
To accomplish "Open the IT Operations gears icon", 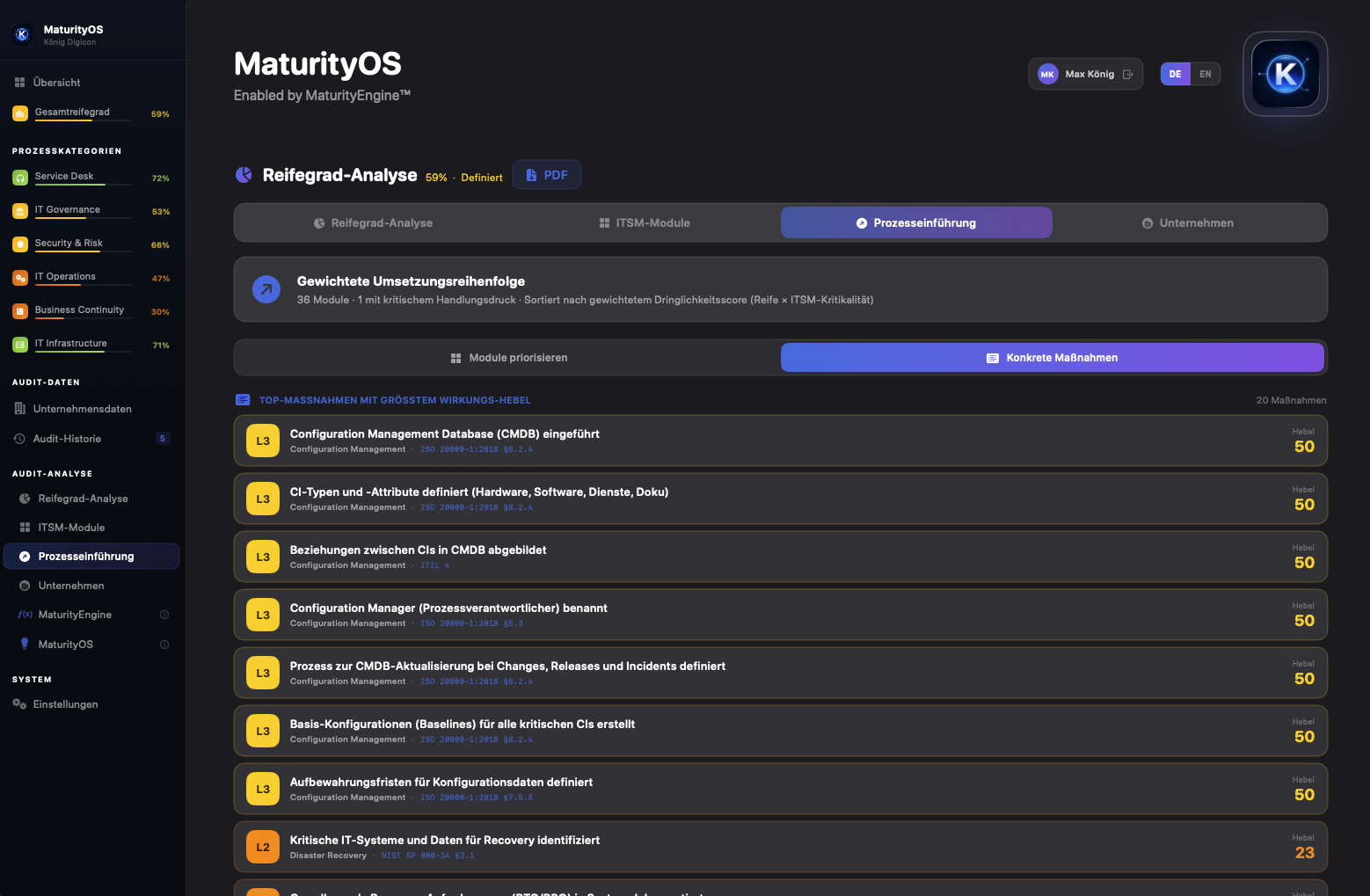I will pos(20,278).
